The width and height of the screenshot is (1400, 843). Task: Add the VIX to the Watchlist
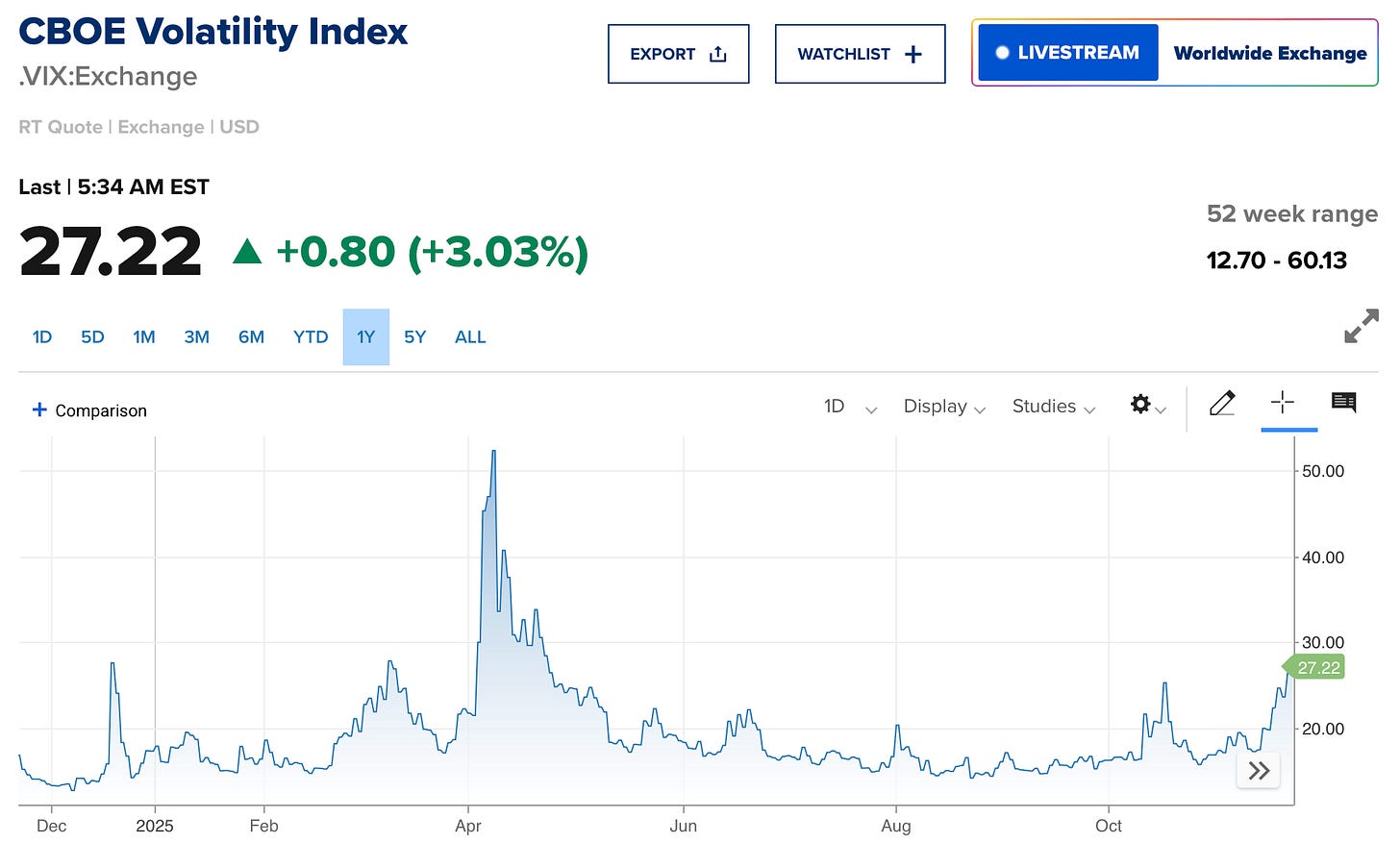[x=860, y=54]
